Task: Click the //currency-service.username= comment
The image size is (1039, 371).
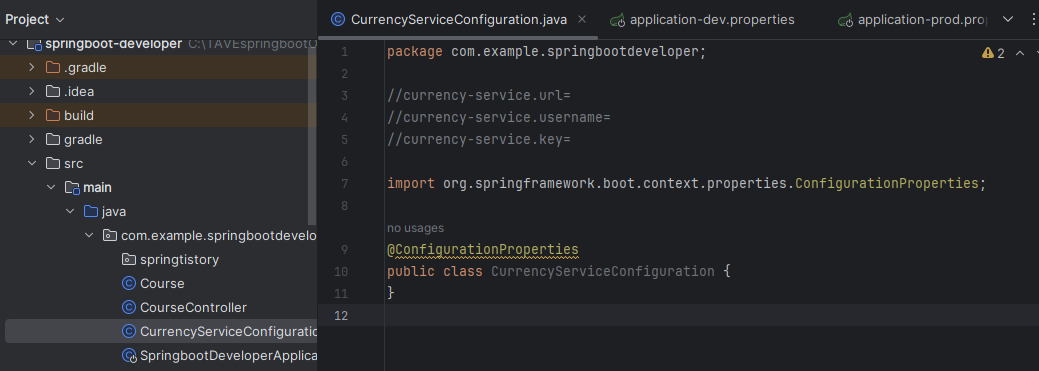Action: [498, 117]
